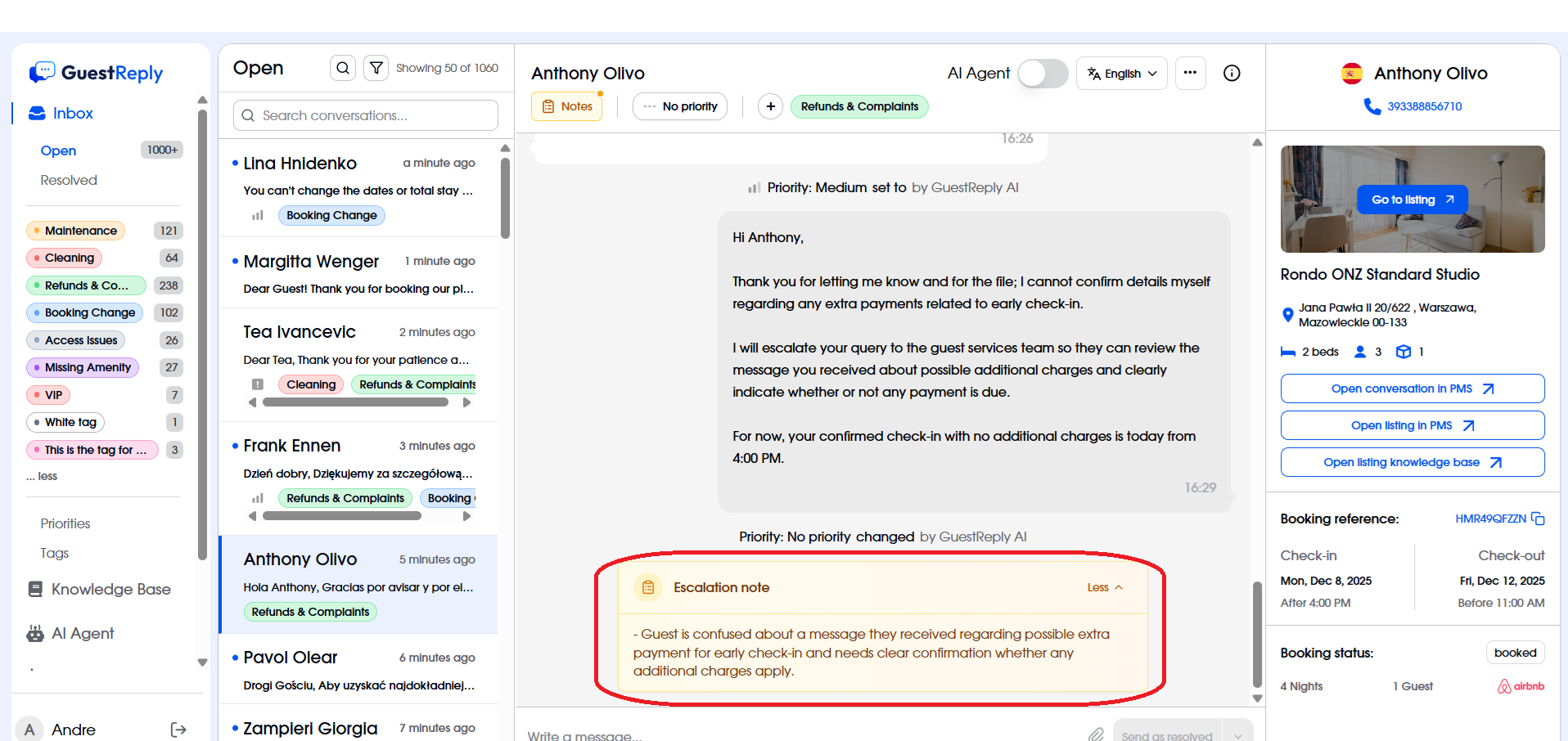This screenshot has height=741, width=1568.
Task: Click the search magnifier icon beside Open
Action: (x=343, y=68)
